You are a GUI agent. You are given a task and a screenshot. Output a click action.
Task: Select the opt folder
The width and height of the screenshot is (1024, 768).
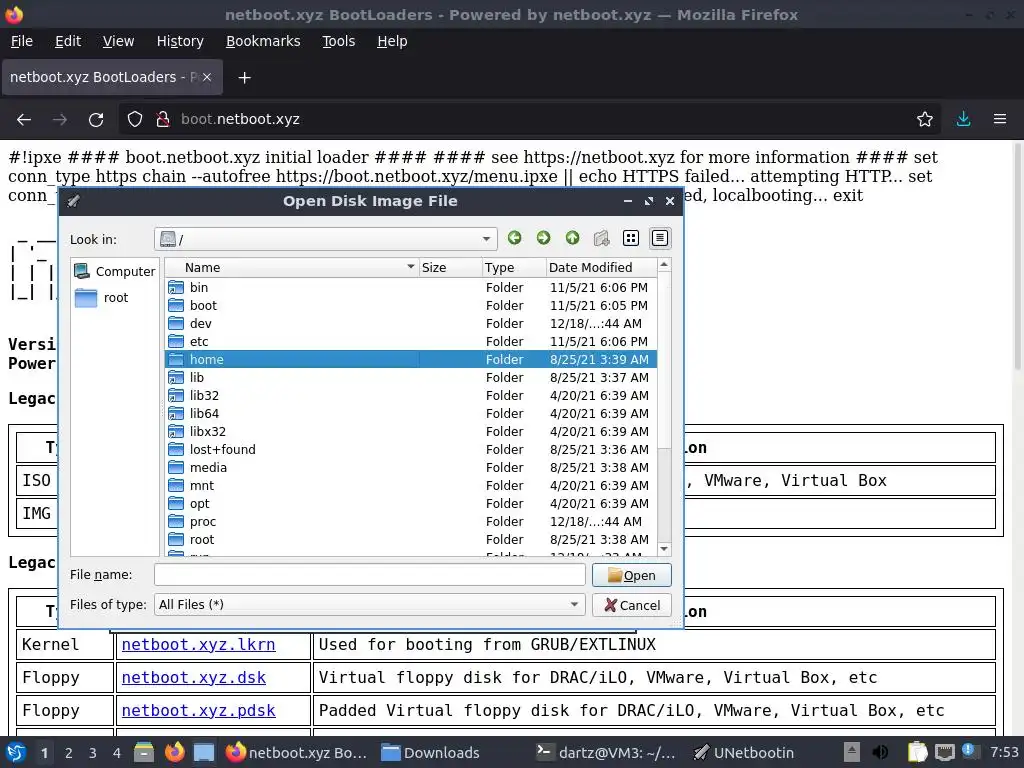411,504
